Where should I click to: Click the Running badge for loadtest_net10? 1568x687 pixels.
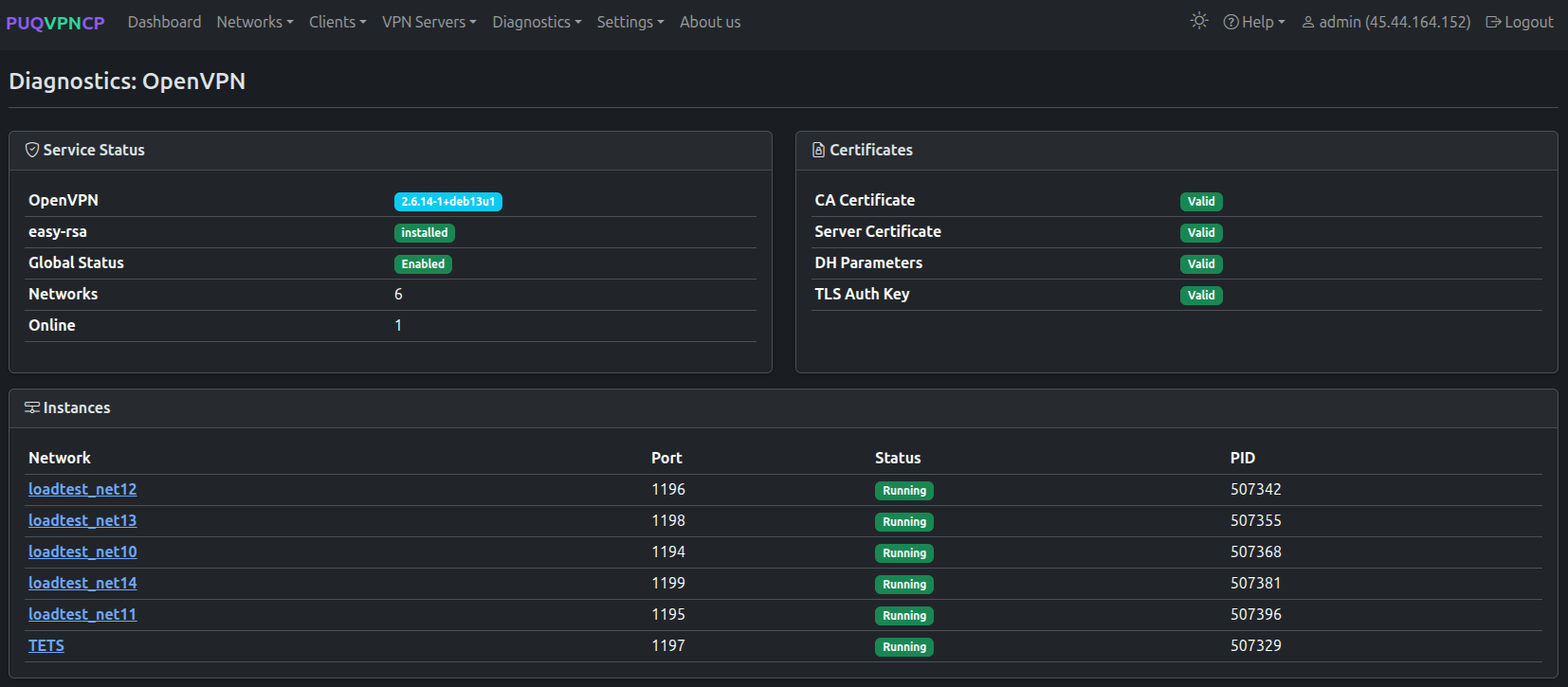click(x=904, y=552)
